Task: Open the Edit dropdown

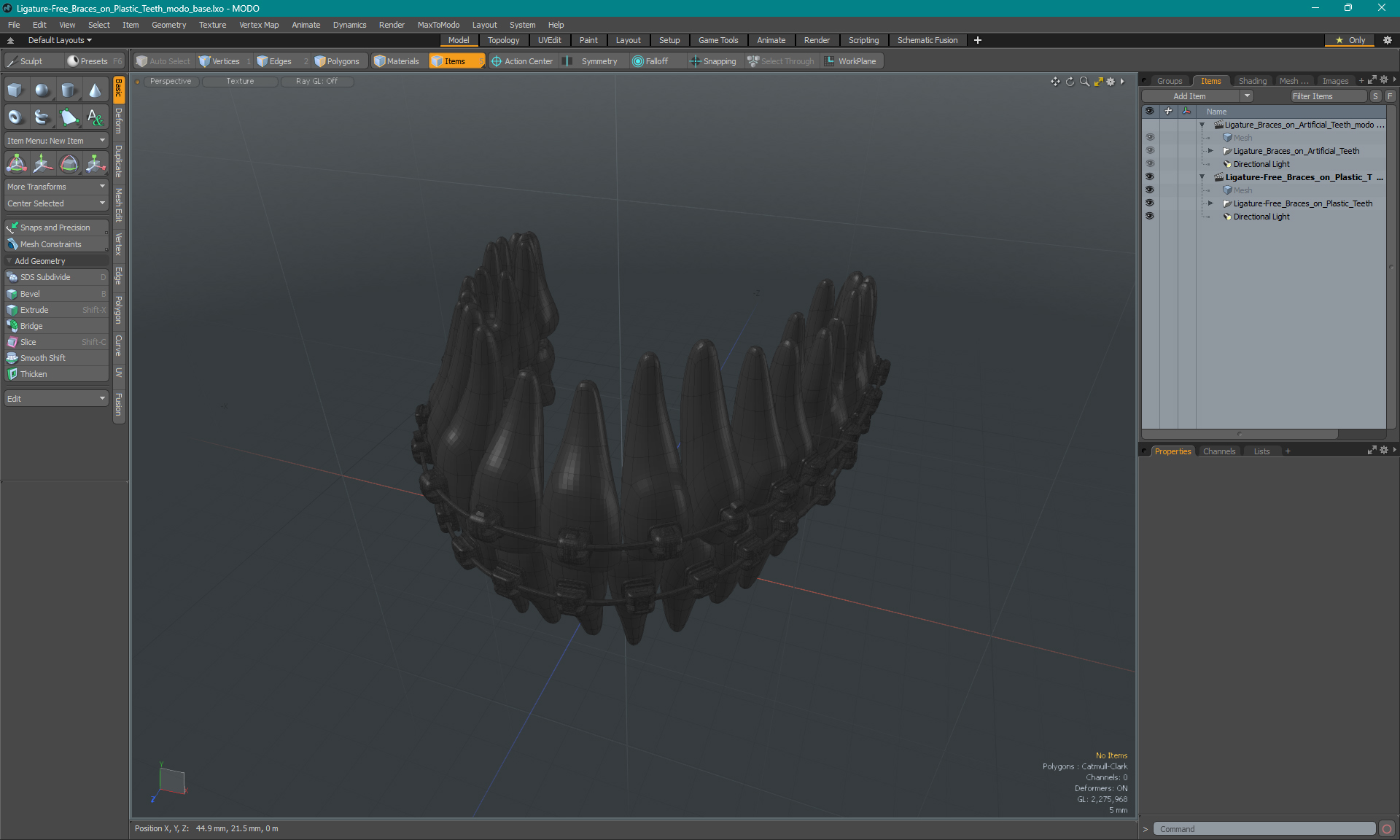Action: (56, 399)
